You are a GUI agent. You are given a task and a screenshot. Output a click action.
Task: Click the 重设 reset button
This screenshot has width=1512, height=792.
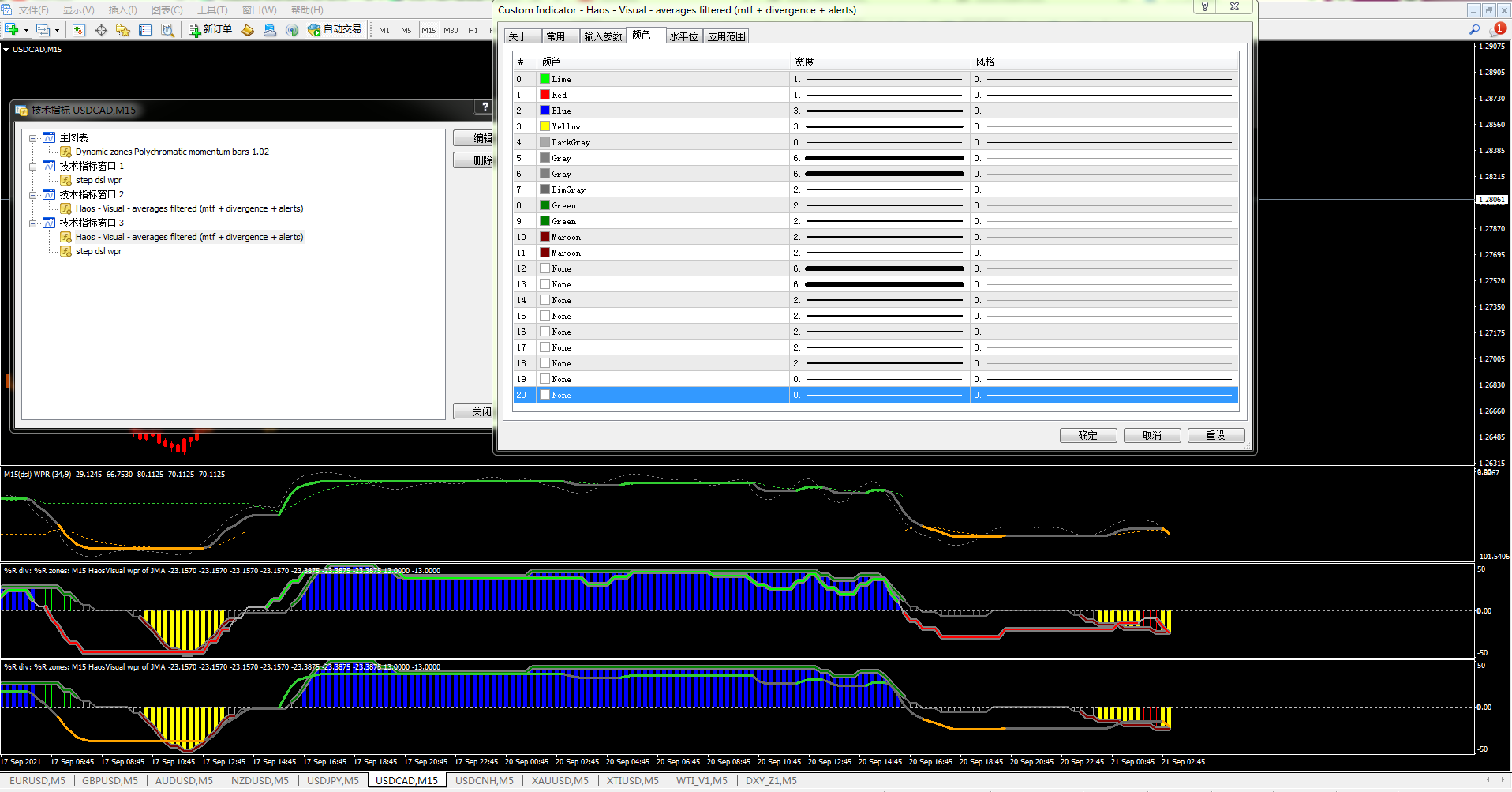coord(1215,435)
